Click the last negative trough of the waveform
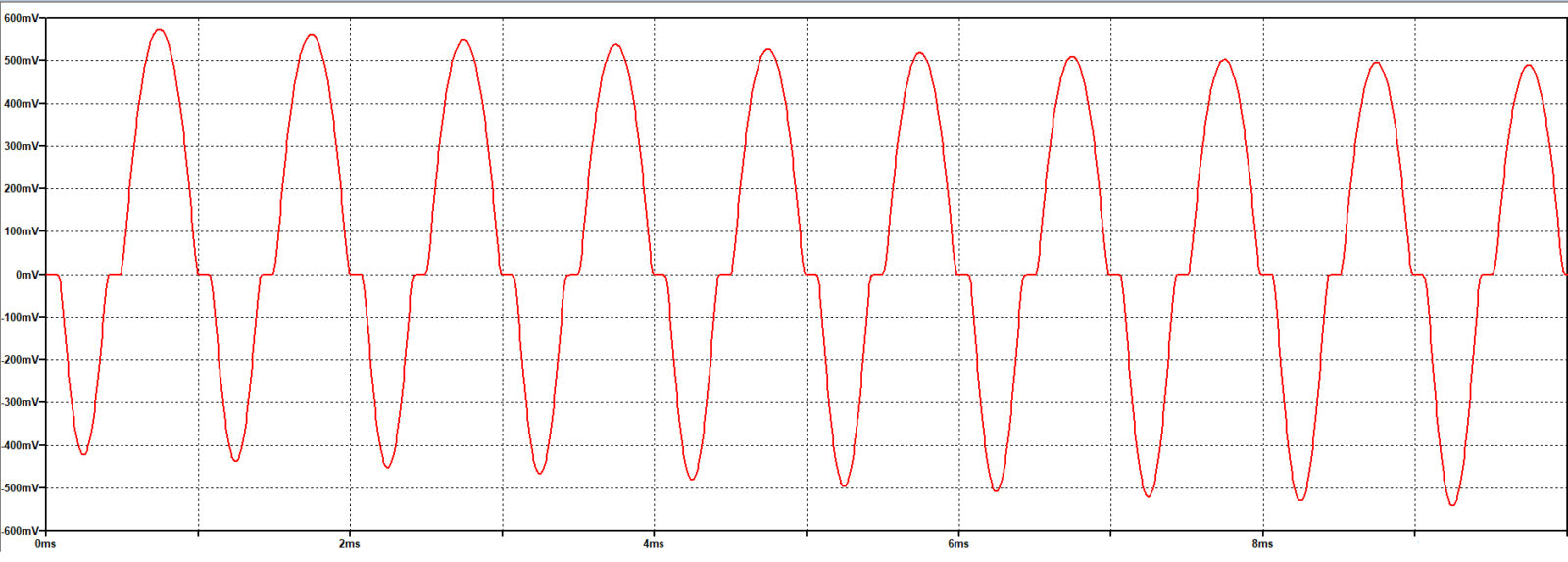 click(x=1452, y=504)
